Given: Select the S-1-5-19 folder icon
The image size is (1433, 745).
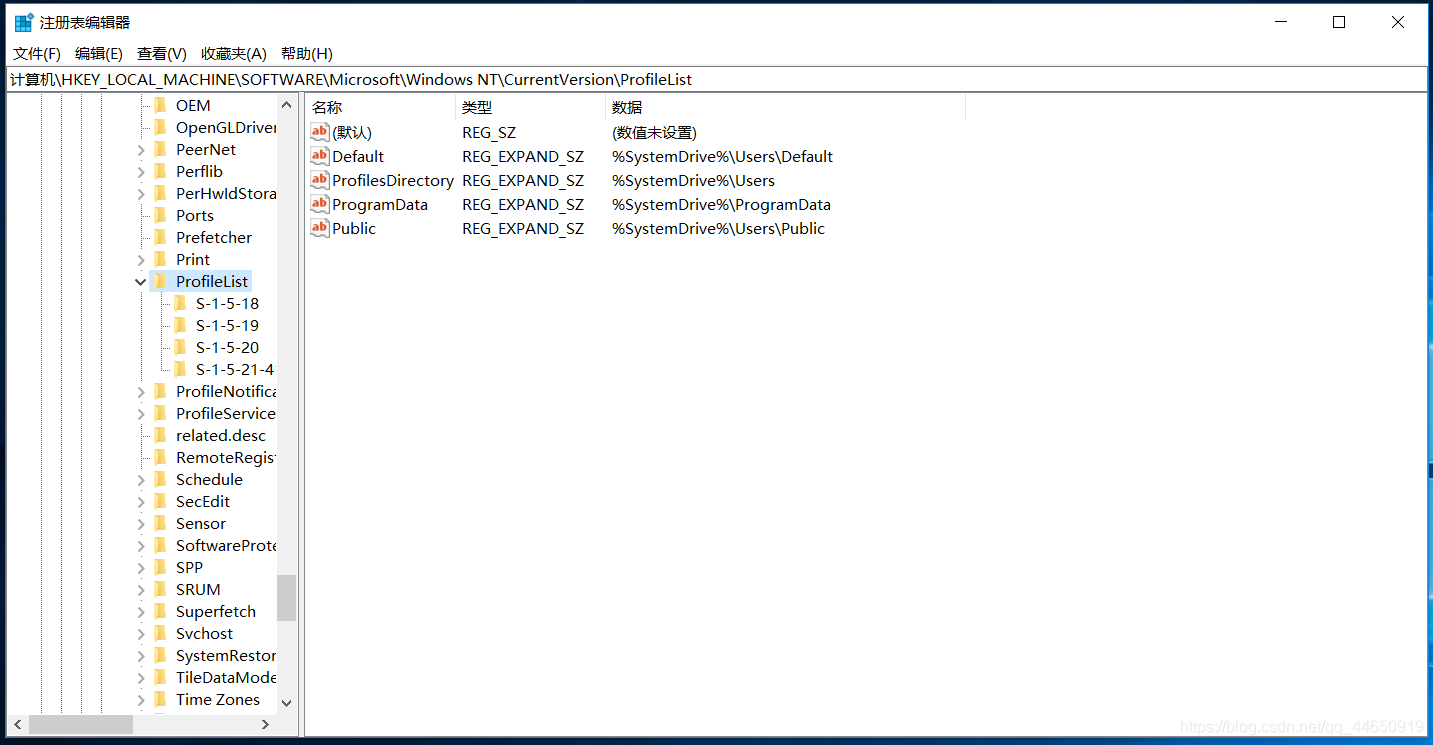Looking at the screenshot, I should pyautogui.click(x=180, y=325).
